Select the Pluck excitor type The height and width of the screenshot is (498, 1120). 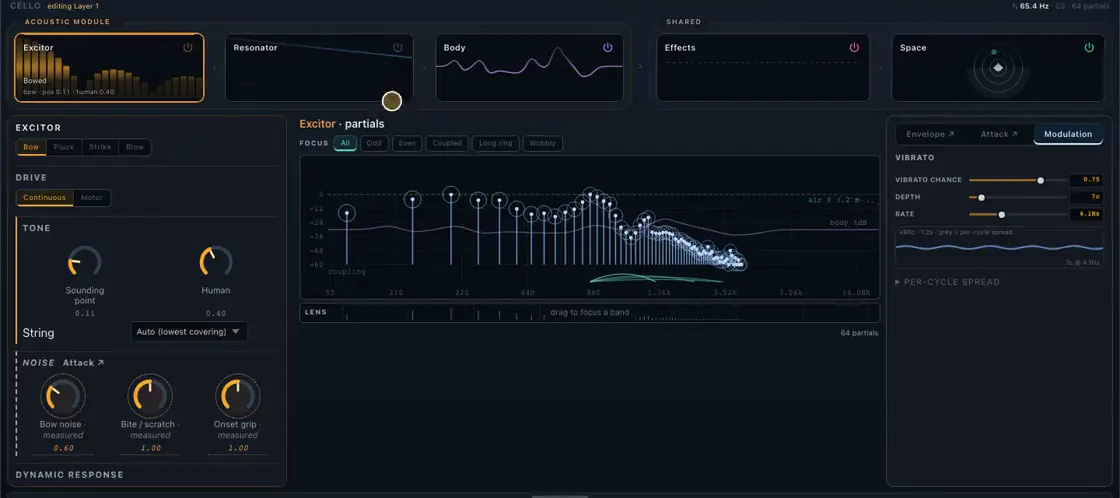[x=64, y=147]
